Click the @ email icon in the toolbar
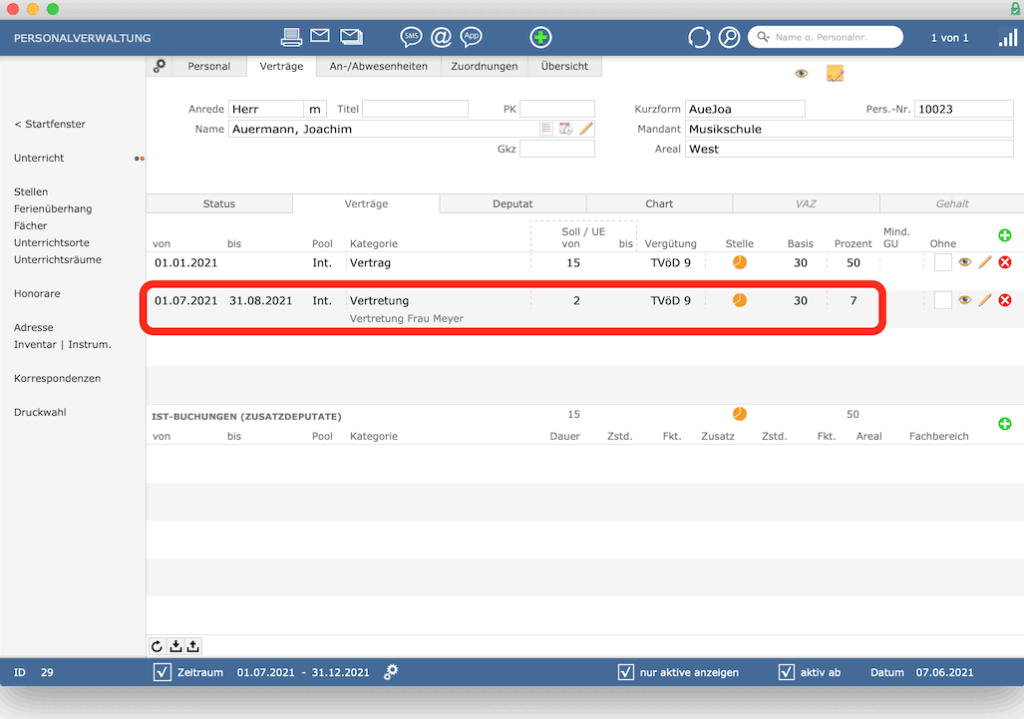The width and height of the screenshot is (1024, 719). [441, 38]
